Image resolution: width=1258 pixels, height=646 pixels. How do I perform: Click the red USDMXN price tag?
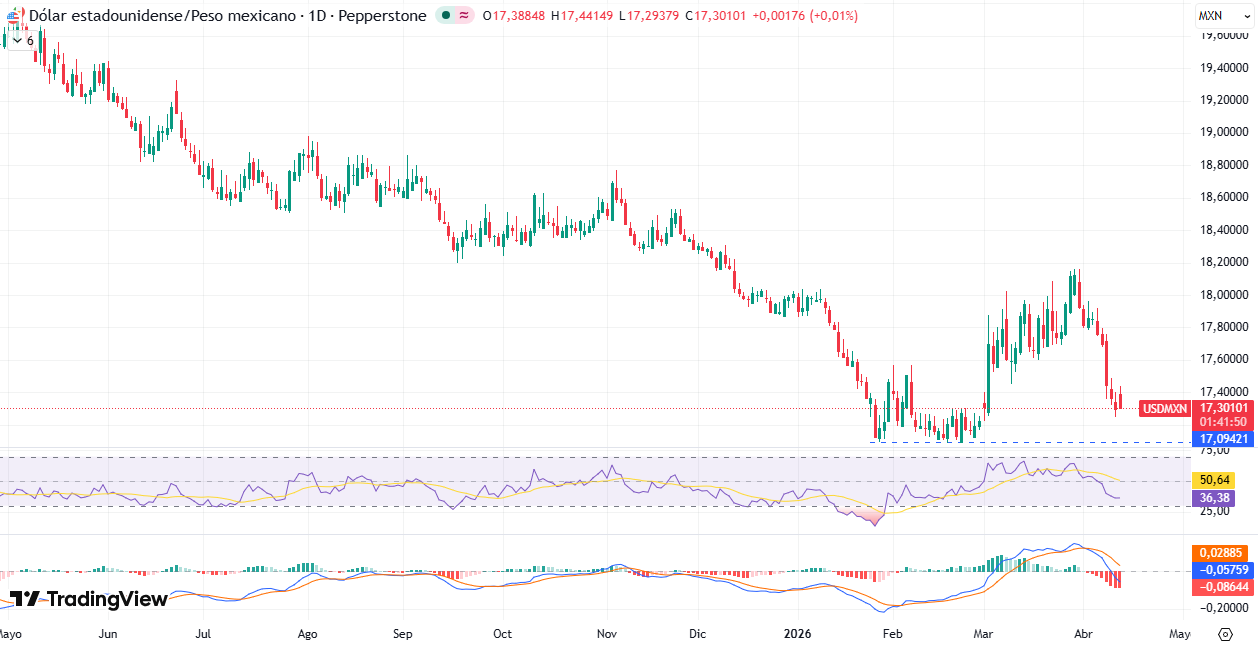(1165, 408)
